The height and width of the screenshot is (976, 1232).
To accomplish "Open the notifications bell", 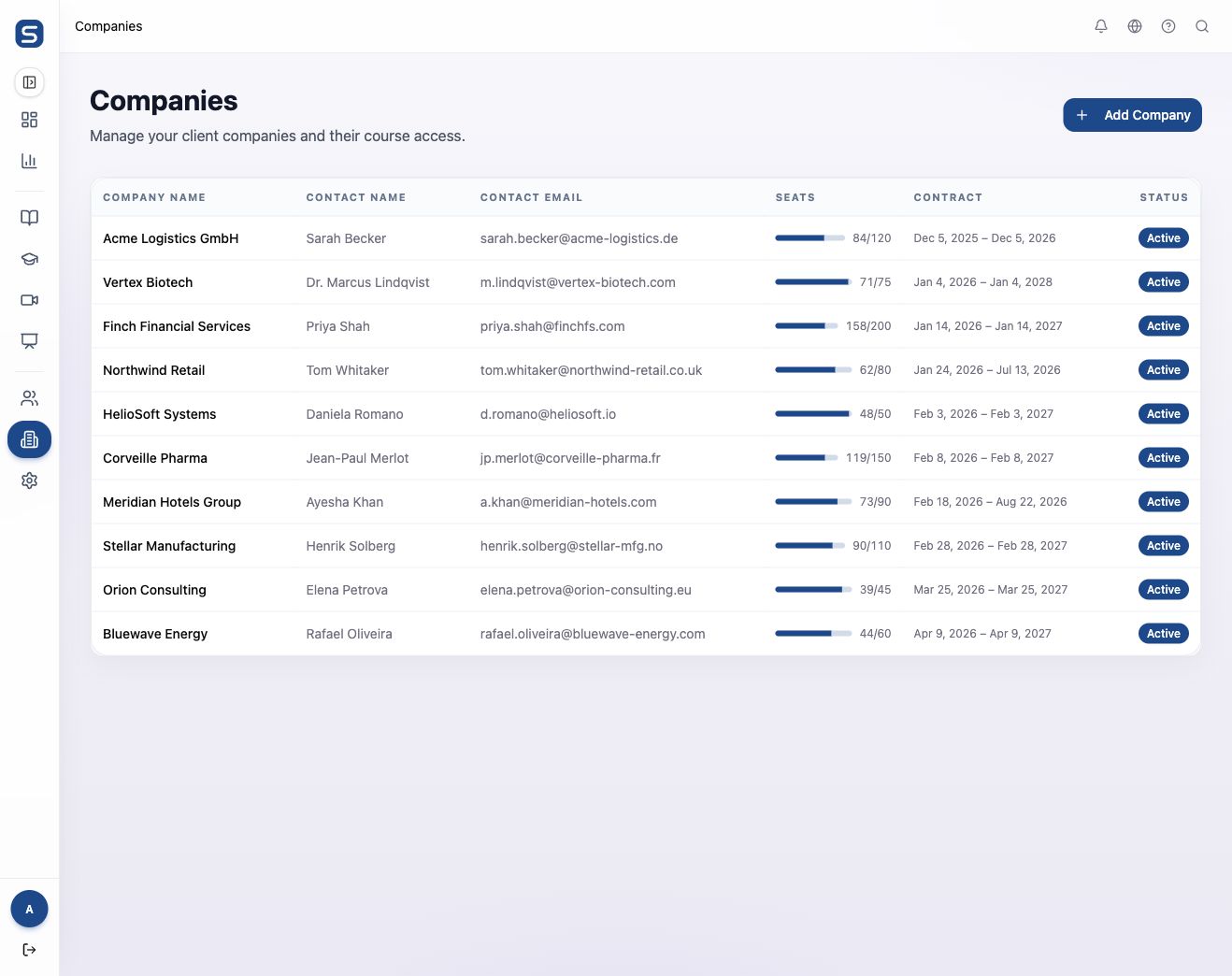I will click(1101, 26).
